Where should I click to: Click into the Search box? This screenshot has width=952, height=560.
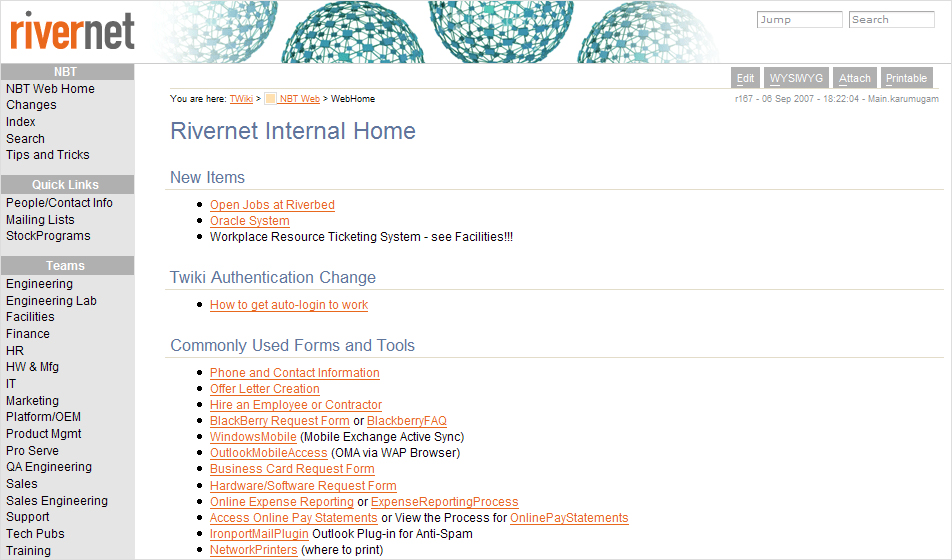tap(891, 19)
